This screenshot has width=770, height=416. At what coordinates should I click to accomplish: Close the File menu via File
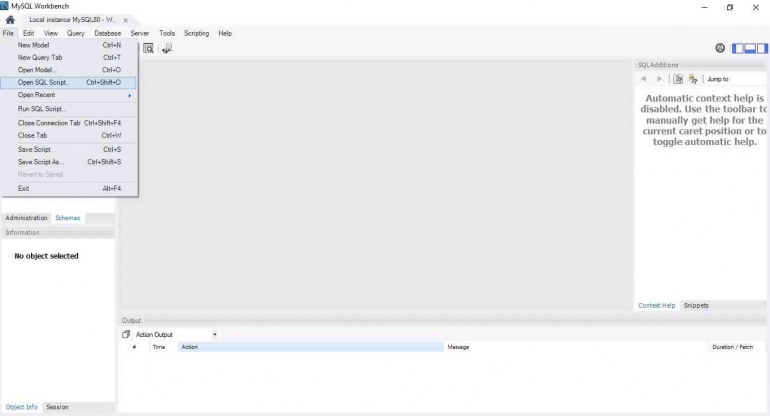tap(8, 33)
